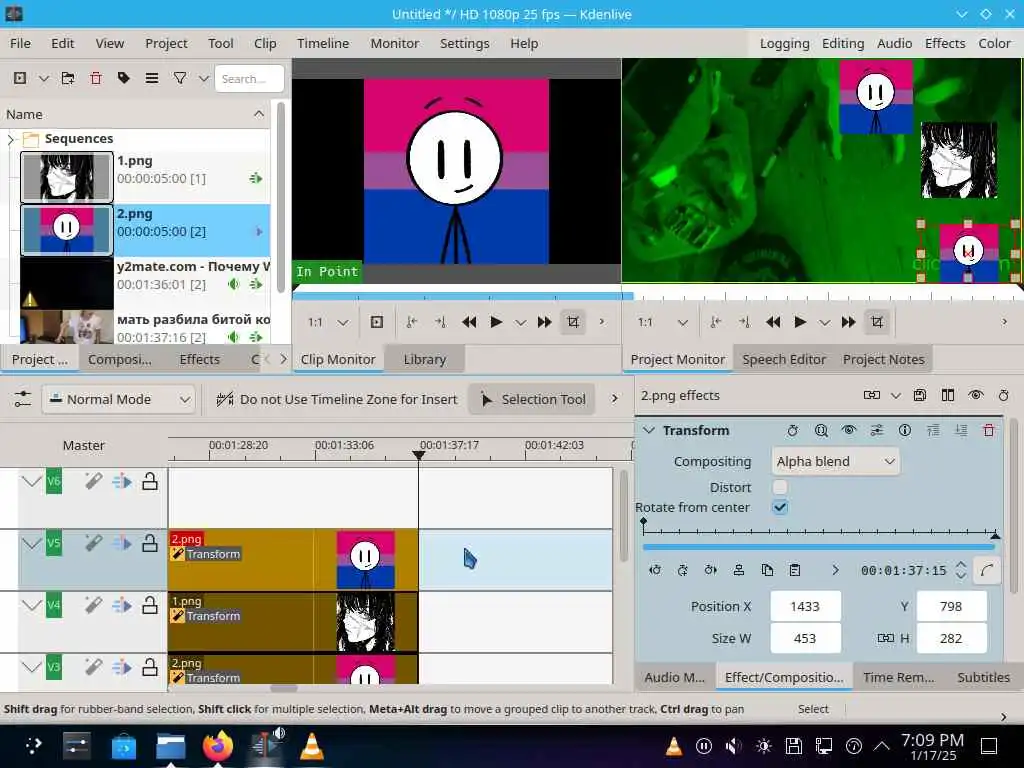
Task: Switch to Audio workspace layout
Action: pos(894,43)
